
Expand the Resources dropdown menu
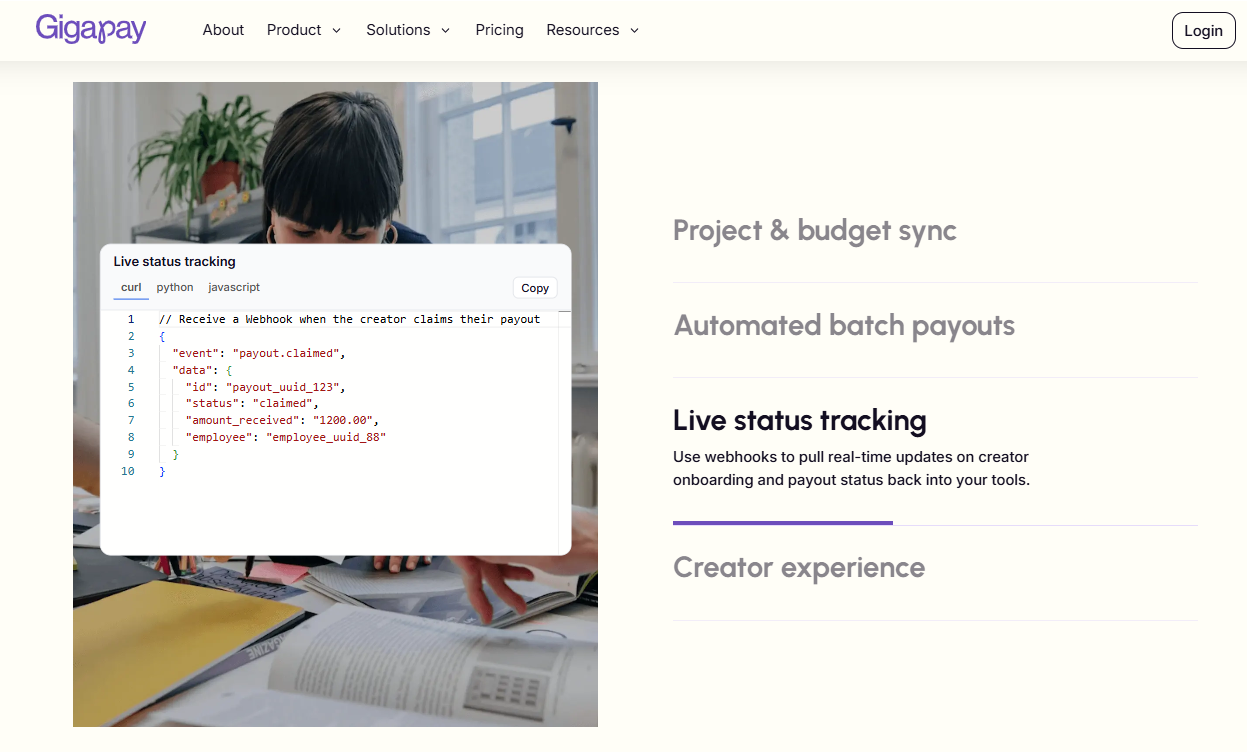(593, 30)
